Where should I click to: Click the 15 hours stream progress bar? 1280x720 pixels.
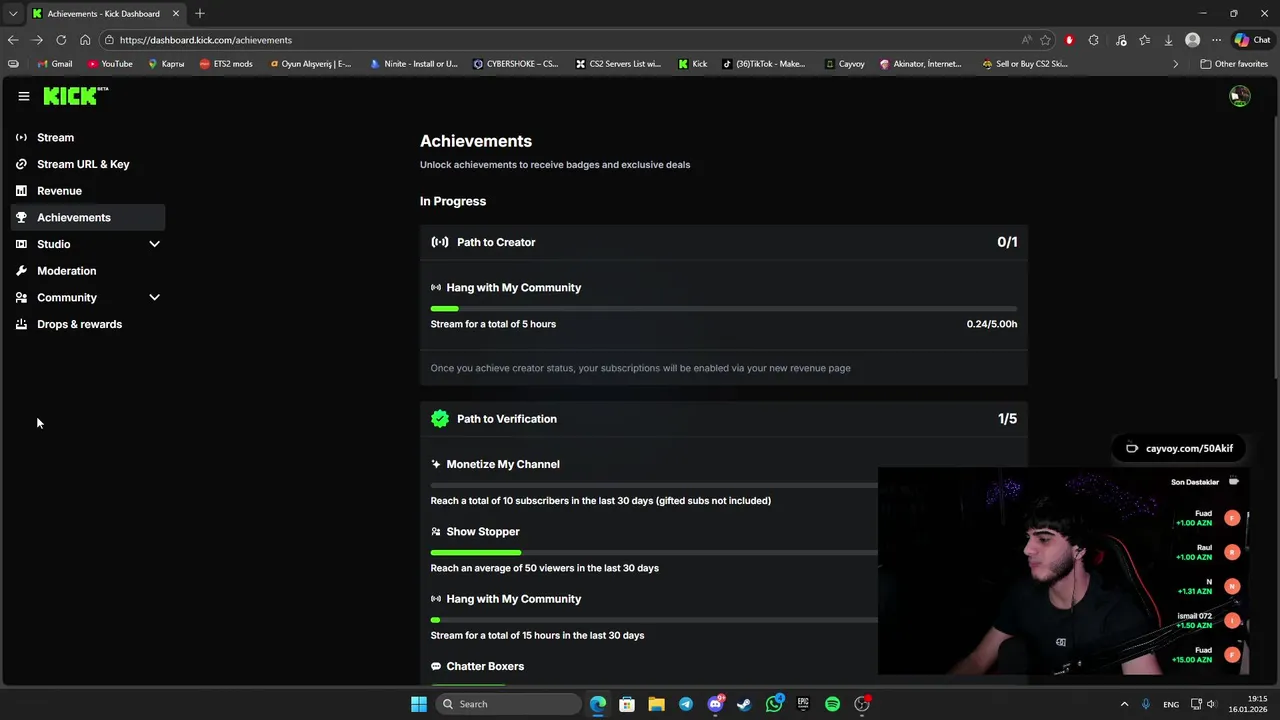[x=654, y=620]
